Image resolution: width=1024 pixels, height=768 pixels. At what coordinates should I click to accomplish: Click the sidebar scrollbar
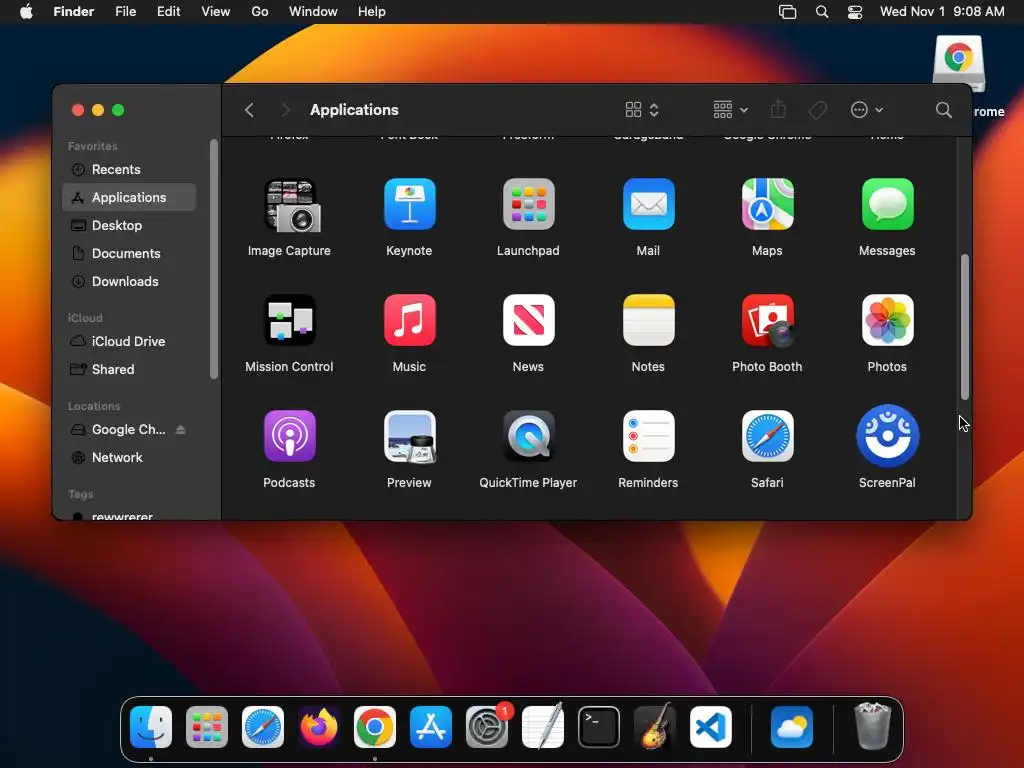click(x=214, y=259)
